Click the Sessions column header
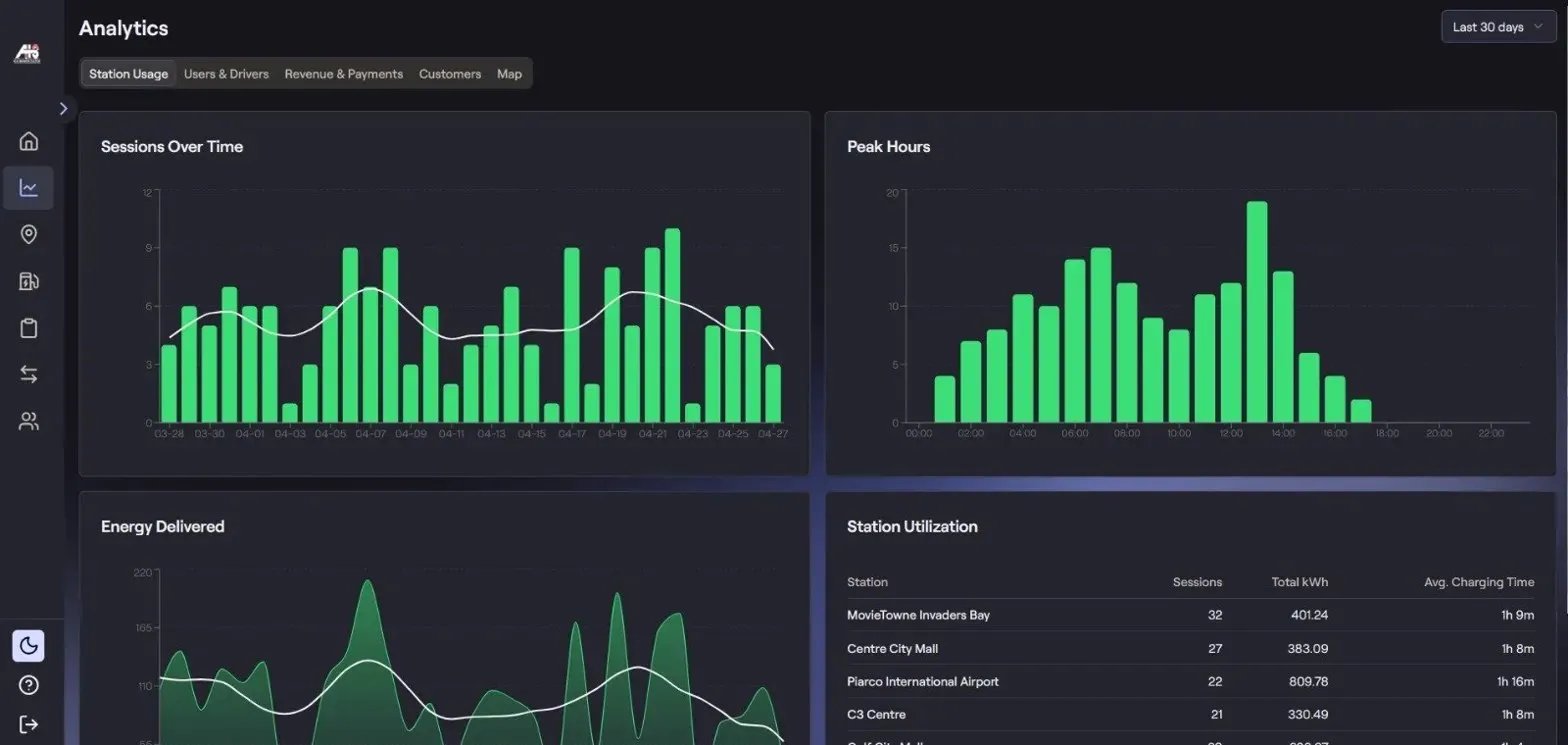 click(x=1197, y=582)
